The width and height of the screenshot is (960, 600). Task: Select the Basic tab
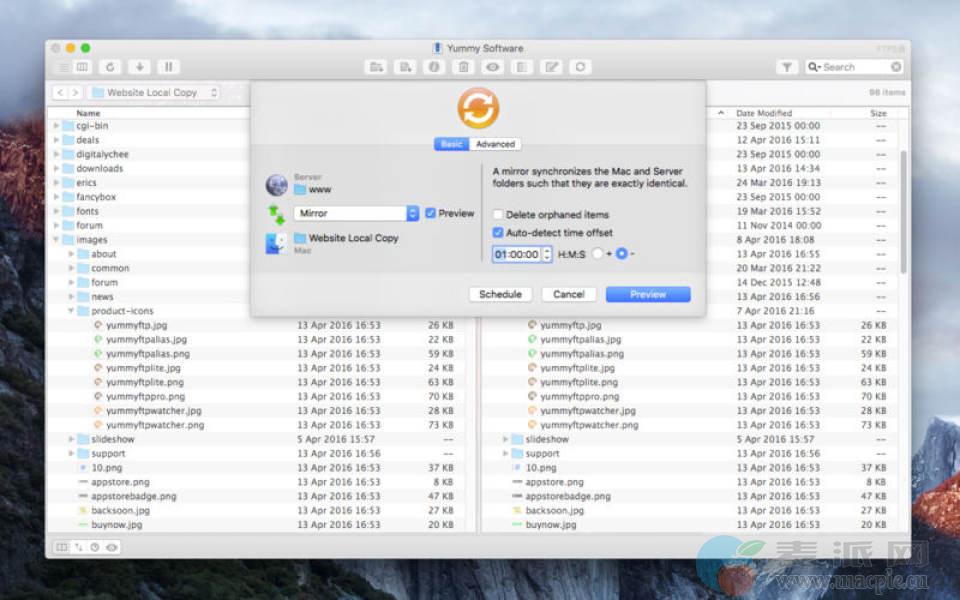(451, 144)
